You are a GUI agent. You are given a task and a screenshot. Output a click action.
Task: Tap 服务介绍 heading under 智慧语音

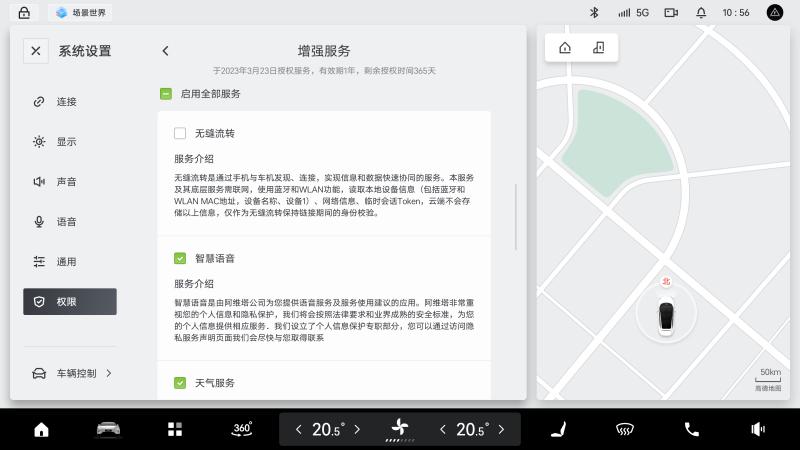[x=194, y=284]
